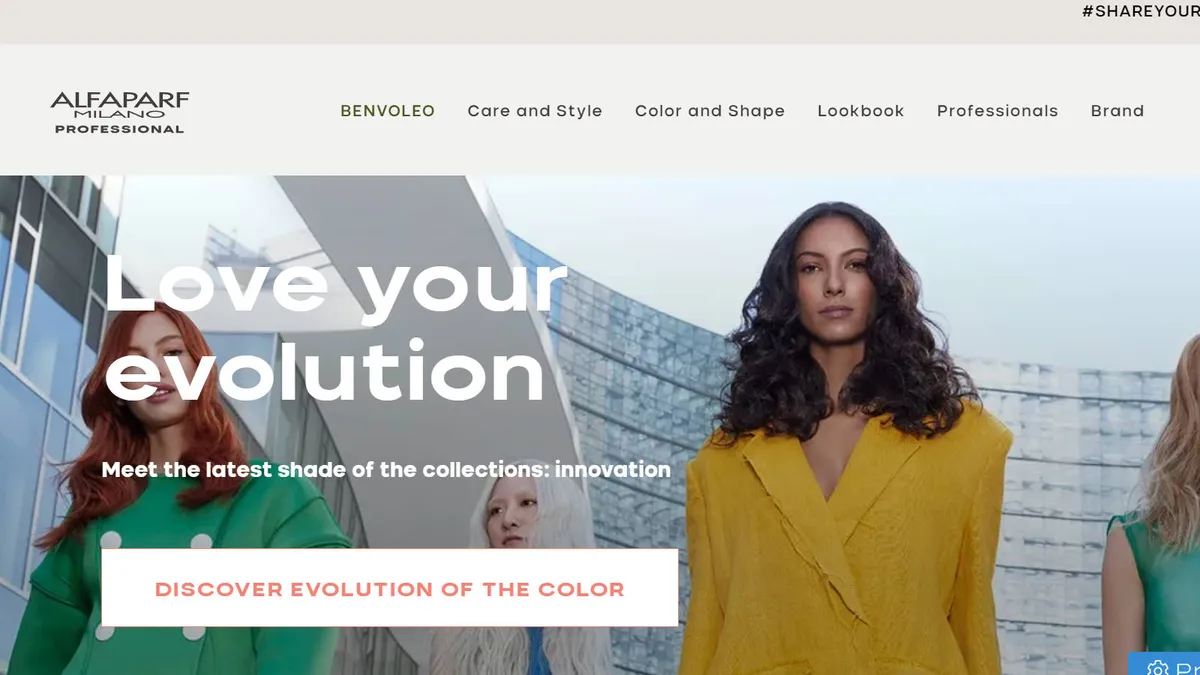Click the Alfaparf Milano Professional logo
The image size is (1200, 675).
pos(120,111)
